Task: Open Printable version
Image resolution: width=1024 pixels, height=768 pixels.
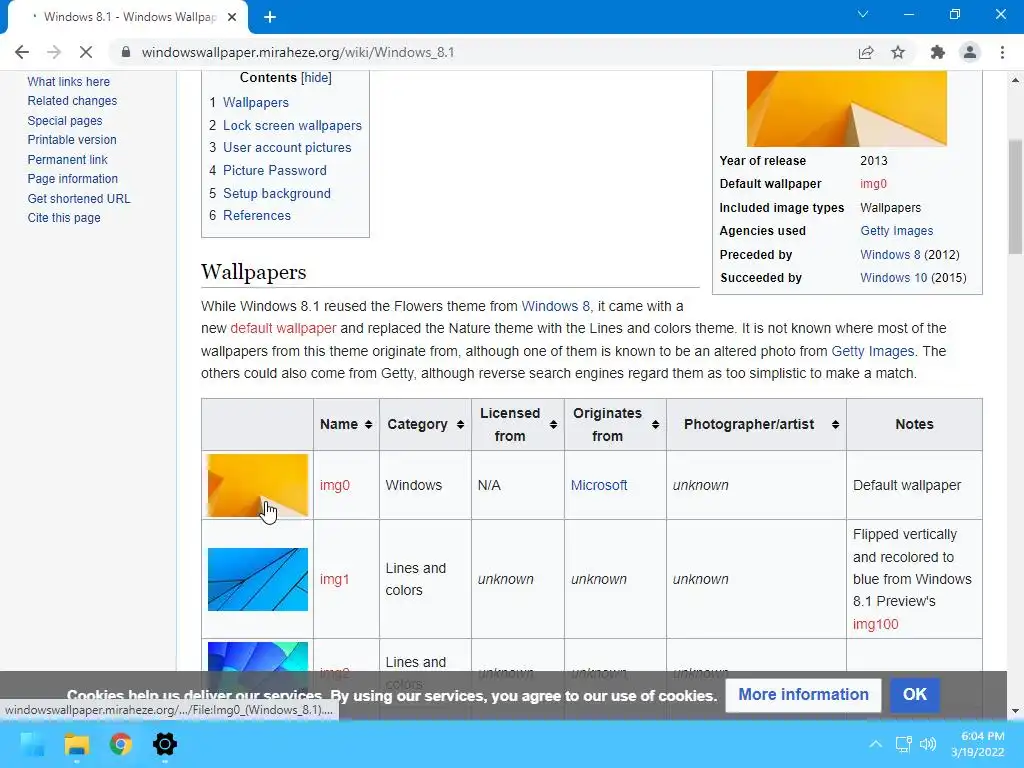Action: (x=72, y=140)
